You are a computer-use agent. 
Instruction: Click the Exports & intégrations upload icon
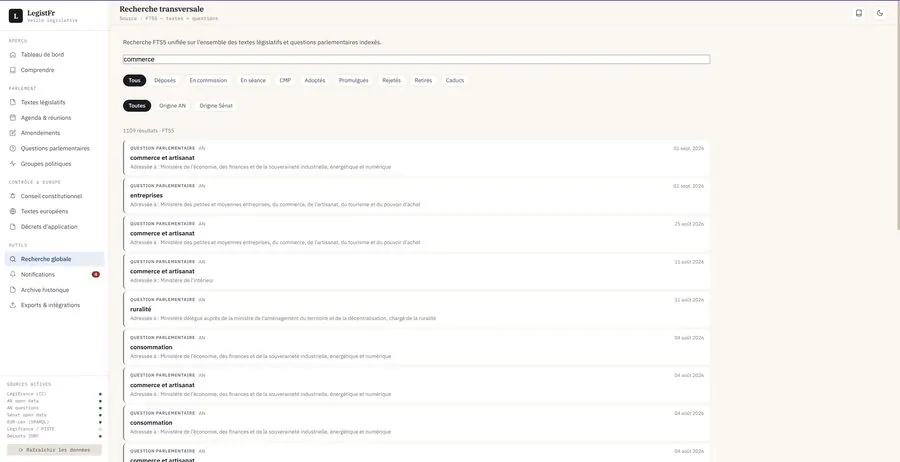pyautogui.click(x=13, y=305)
